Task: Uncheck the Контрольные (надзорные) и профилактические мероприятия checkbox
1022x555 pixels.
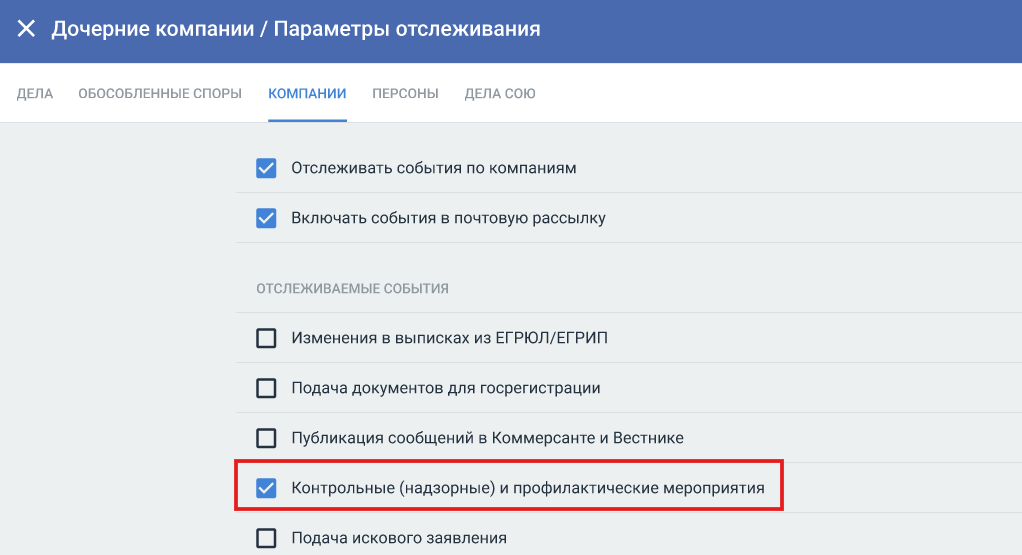Action: coord(266,488)
